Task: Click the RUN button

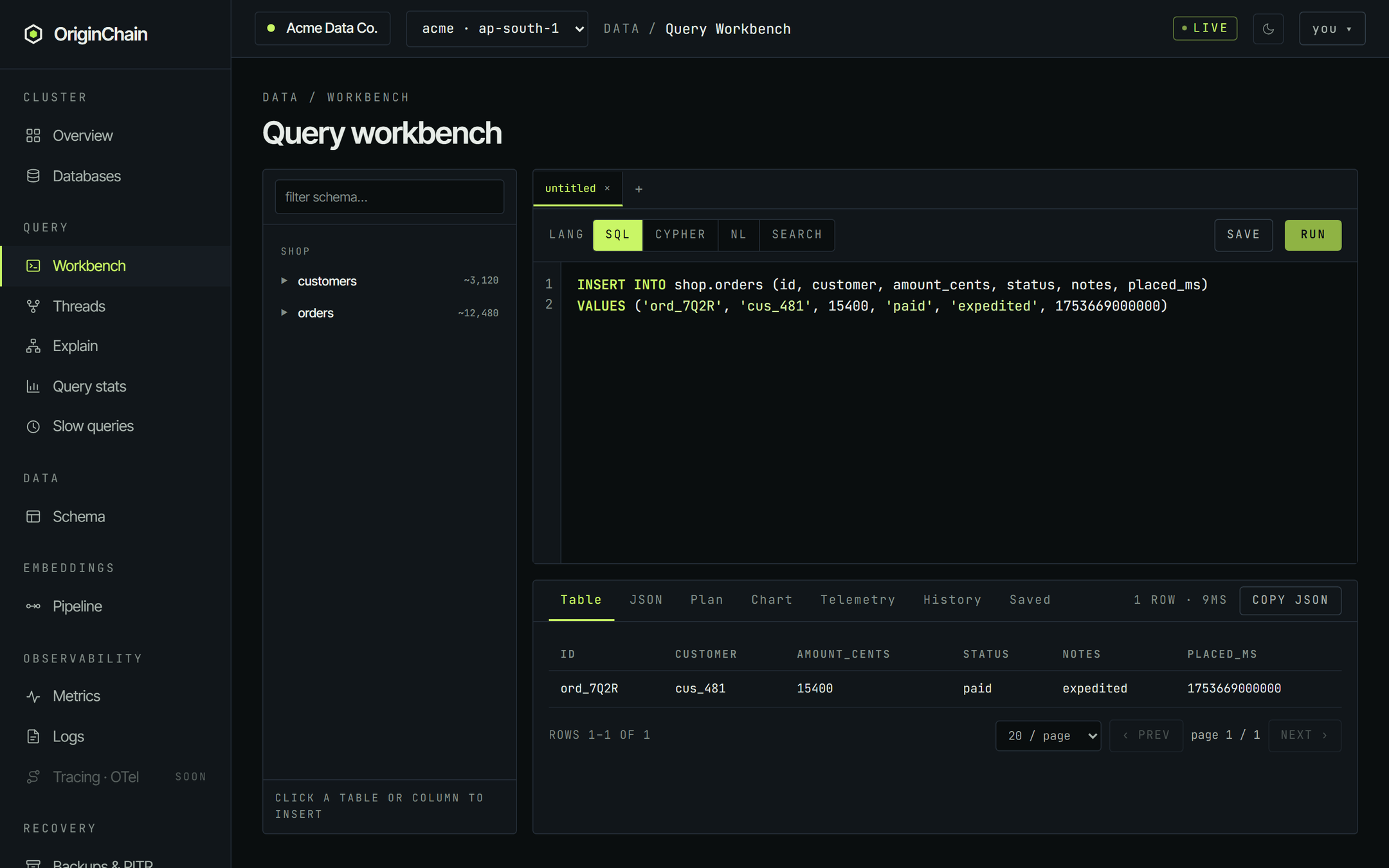Action: [1313, 235]
